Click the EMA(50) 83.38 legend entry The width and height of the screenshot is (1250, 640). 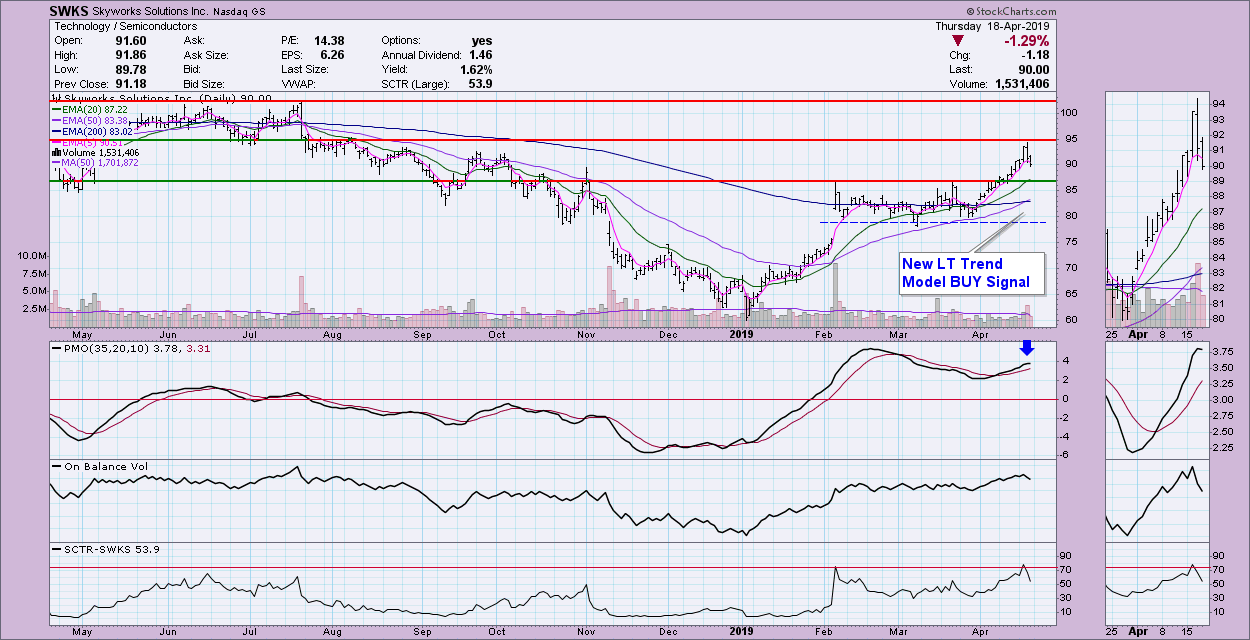coord(89,121)
